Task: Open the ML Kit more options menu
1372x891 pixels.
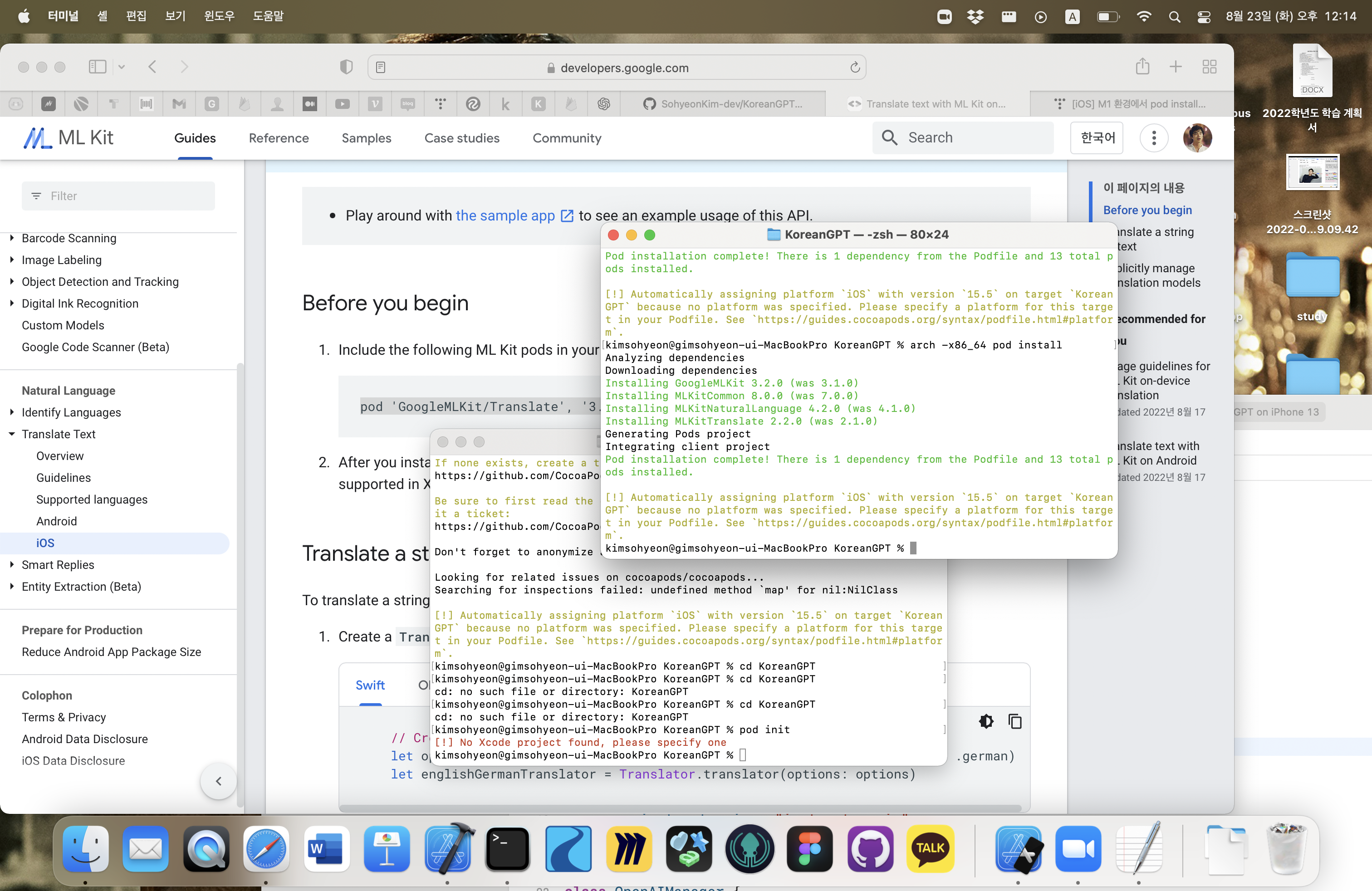Action: pos(1153,138)
